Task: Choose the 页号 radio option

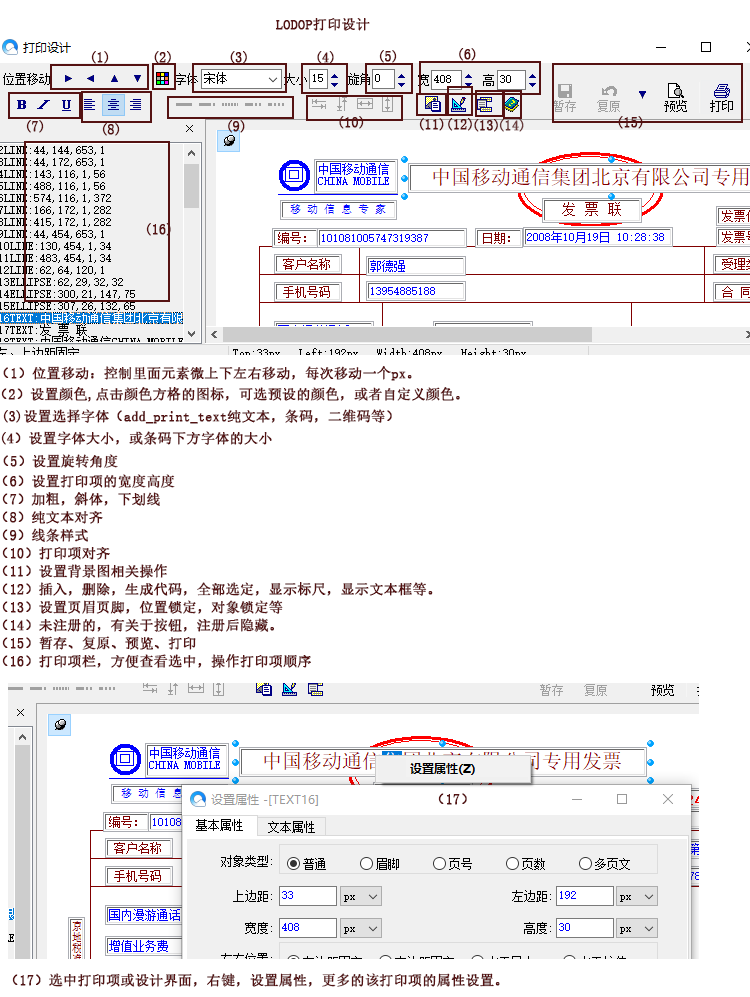Action: point(439,864)
